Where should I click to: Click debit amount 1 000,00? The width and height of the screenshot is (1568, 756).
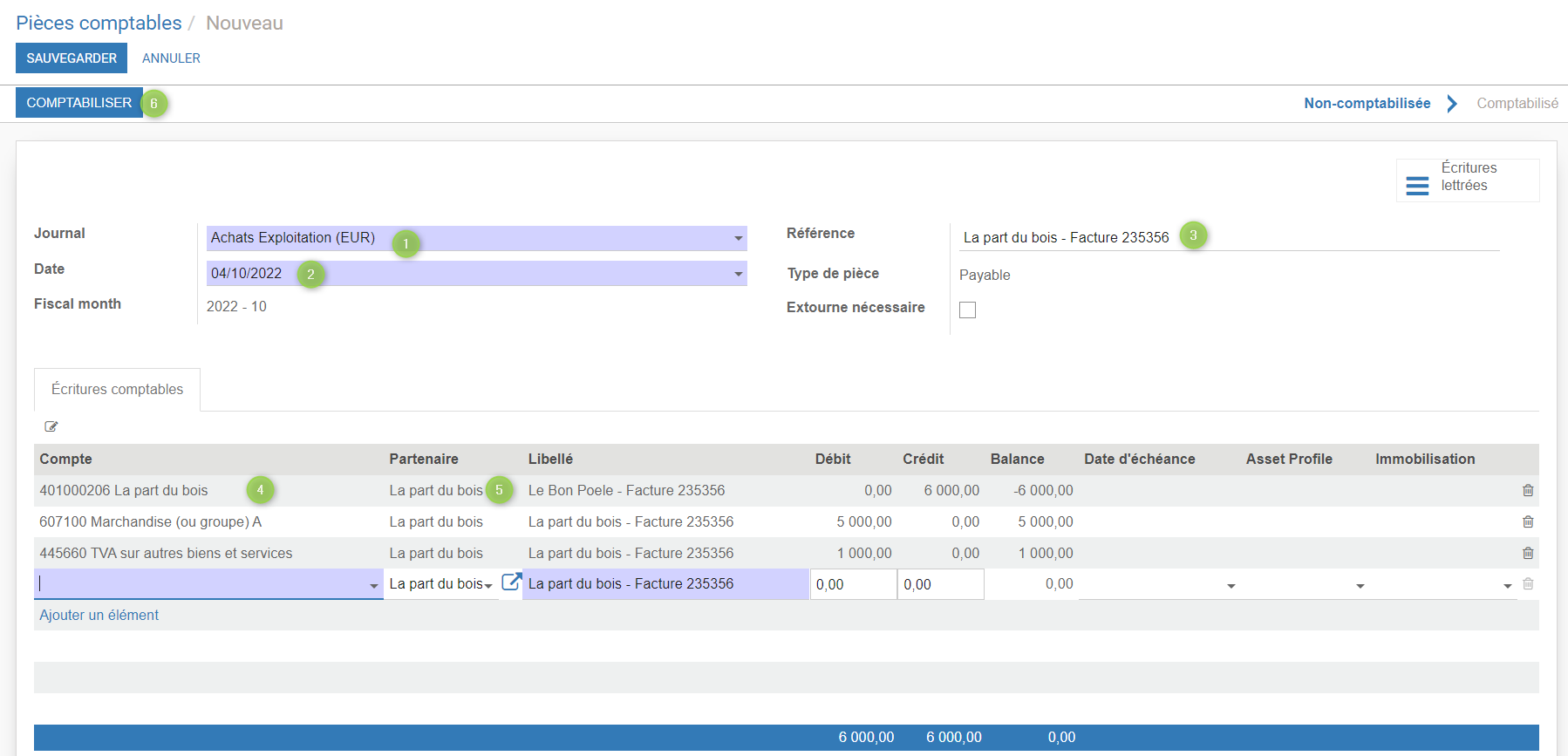point(864,553)
